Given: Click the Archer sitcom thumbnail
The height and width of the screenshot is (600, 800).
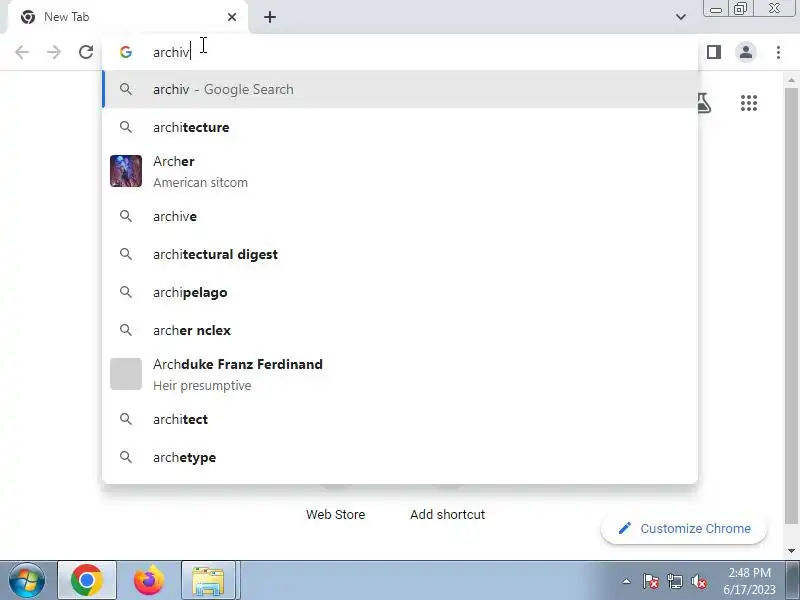Looking at the screenshot, I should (126, 171).
